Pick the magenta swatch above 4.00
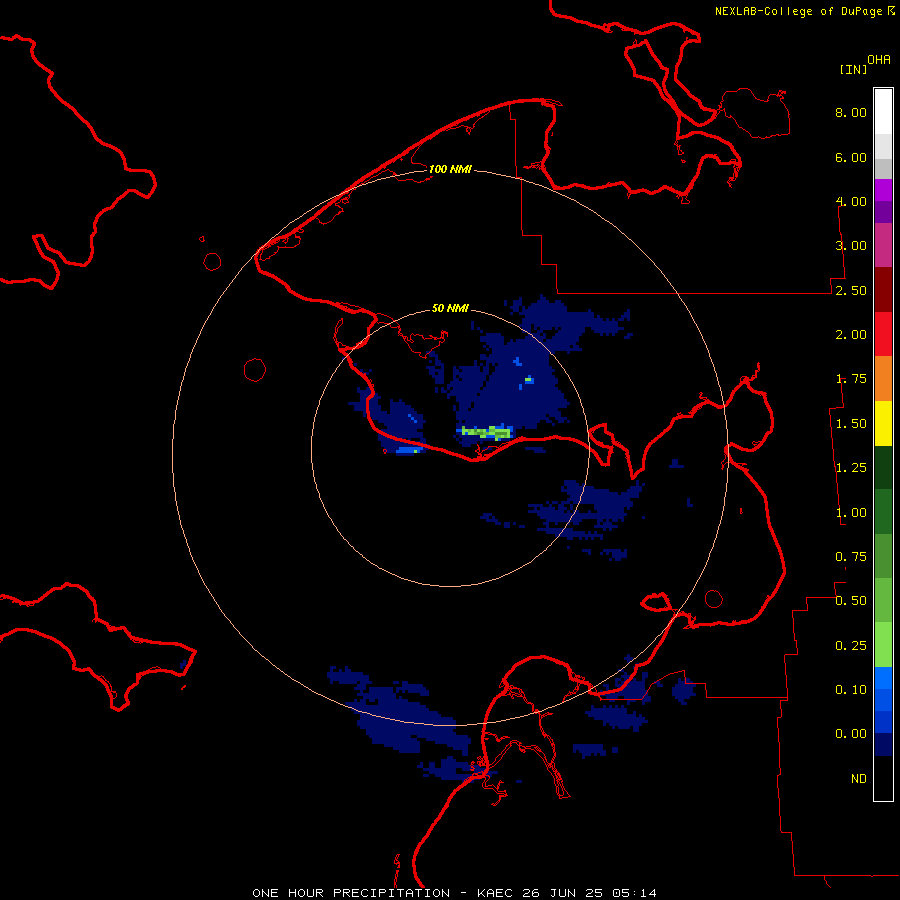900x900 pixels. pyautogui.click(x=883, y=190)
